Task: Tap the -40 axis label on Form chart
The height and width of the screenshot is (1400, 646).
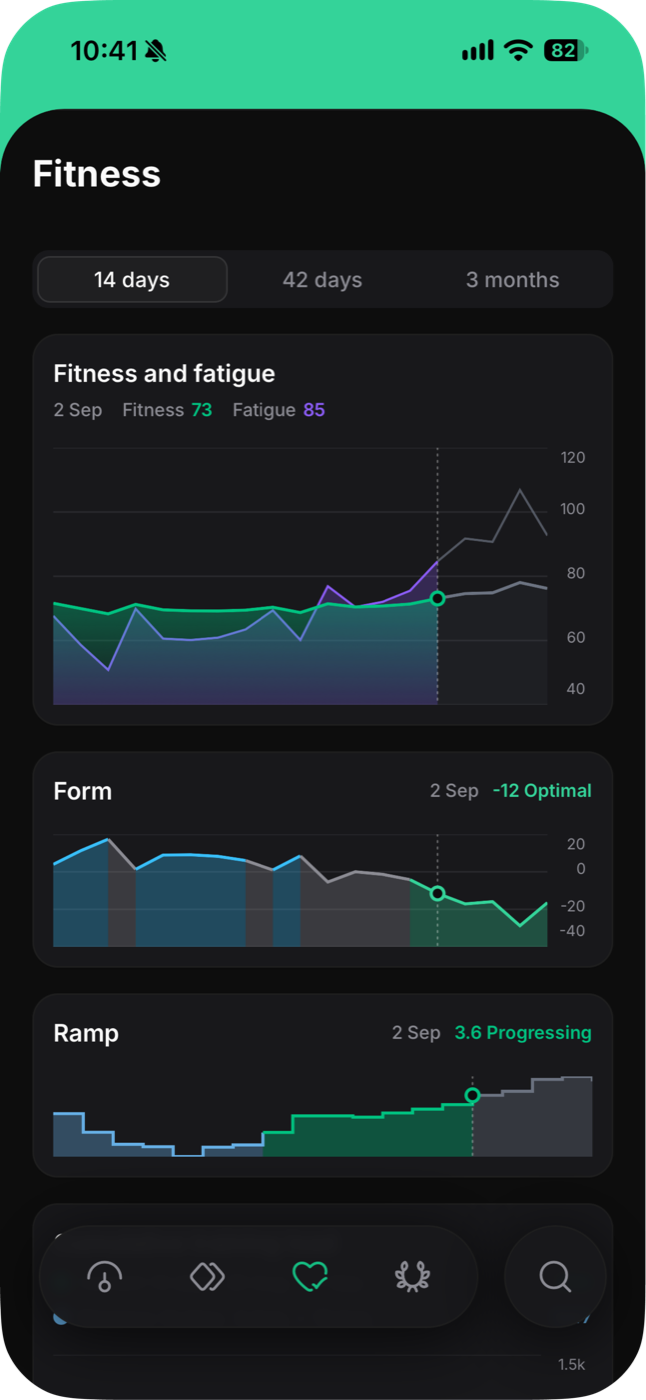Action: (x=573, y=931)
